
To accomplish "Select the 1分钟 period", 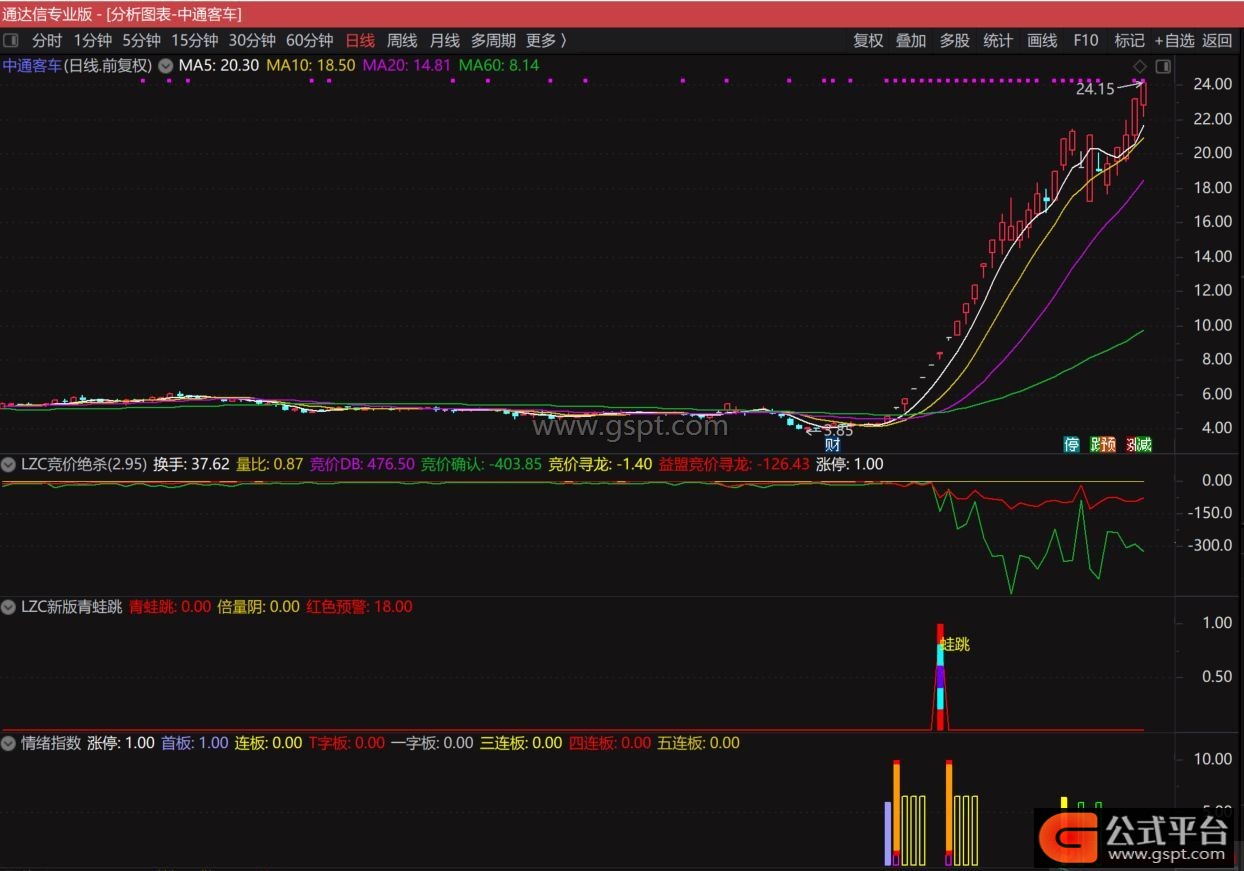I will 92,41.
